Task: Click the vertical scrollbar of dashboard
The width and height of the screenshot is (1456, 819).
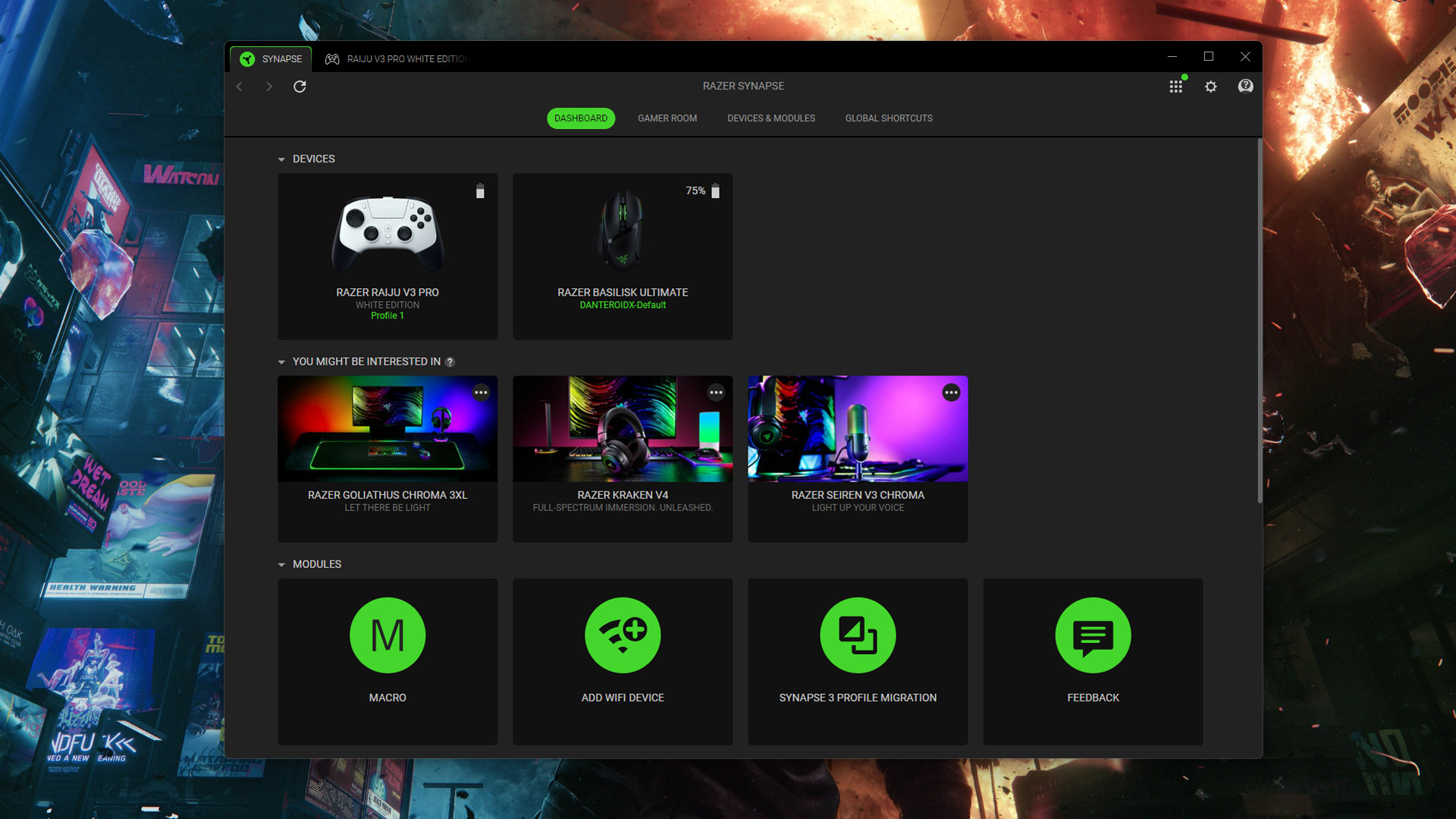Action: pos(1260,318)
